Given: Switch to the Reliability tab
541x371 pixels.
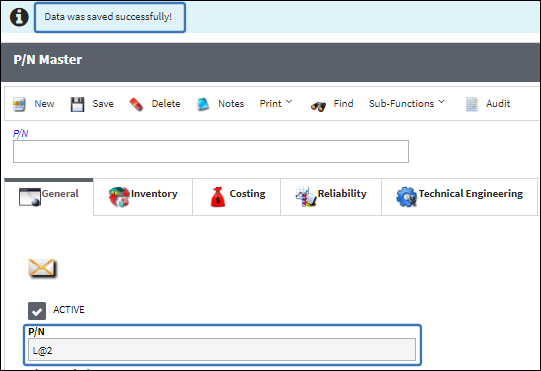Looking at the screenshot, I should point(331,197).
